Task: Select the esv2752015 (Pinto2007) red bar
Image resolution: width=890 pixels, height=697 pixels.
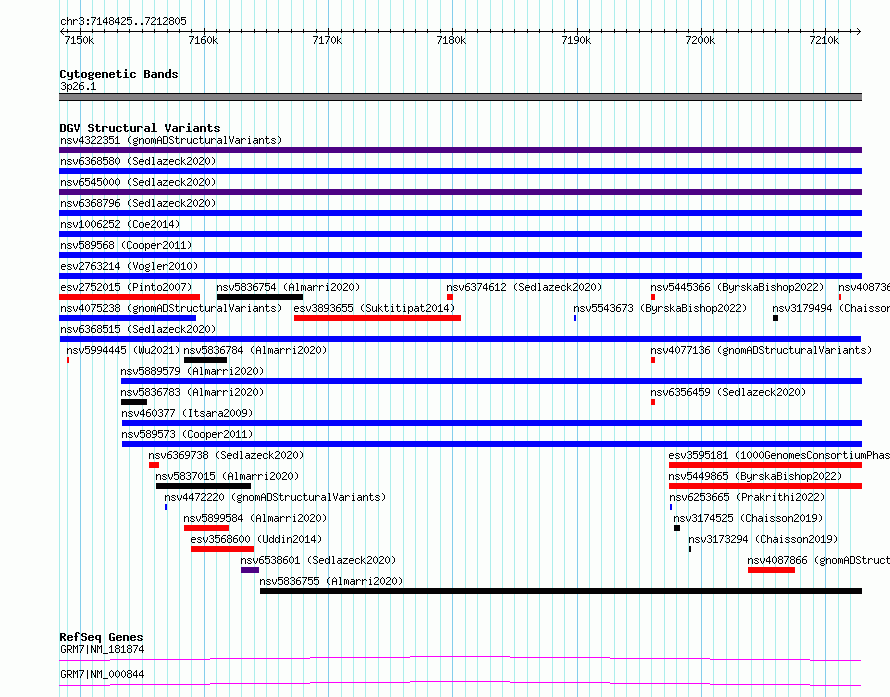Action: click(129, 297)
